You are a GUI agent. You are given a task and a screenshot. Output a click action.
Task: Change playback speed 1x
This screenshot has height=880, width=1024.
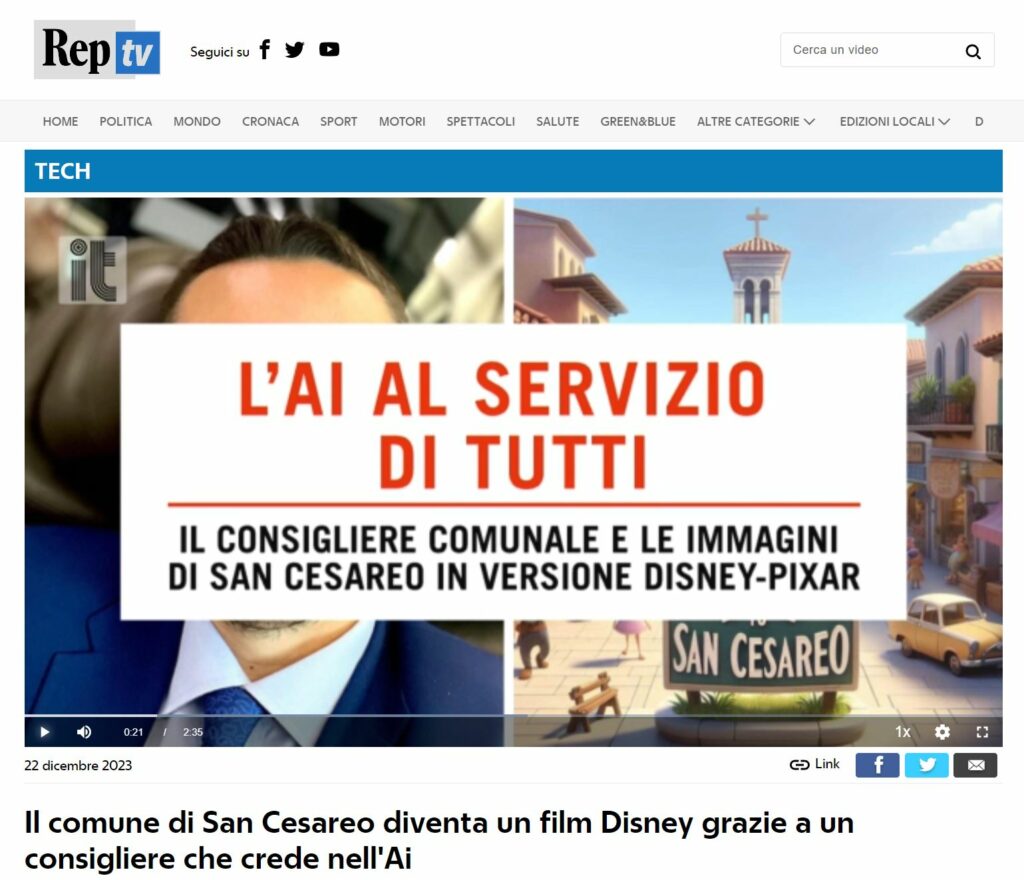tap(903, 732)
